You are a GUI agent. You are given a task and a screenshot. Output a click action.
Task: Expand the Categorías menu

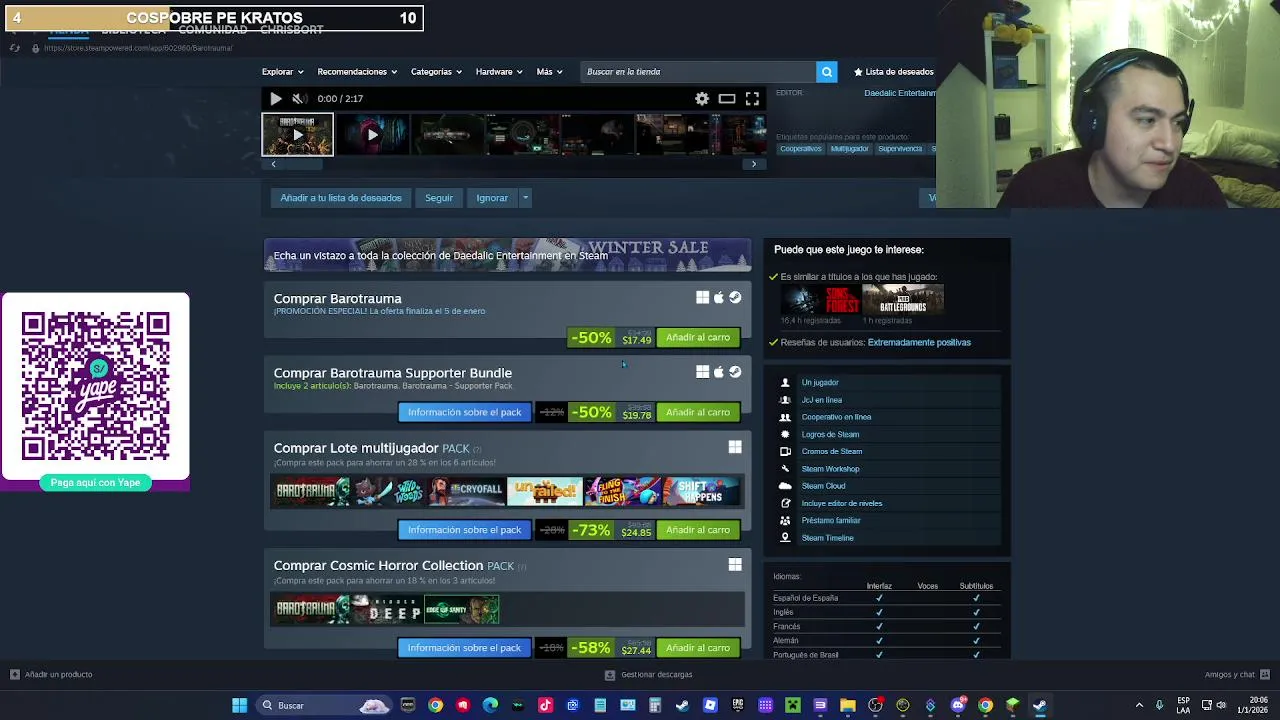coord(436,72)
